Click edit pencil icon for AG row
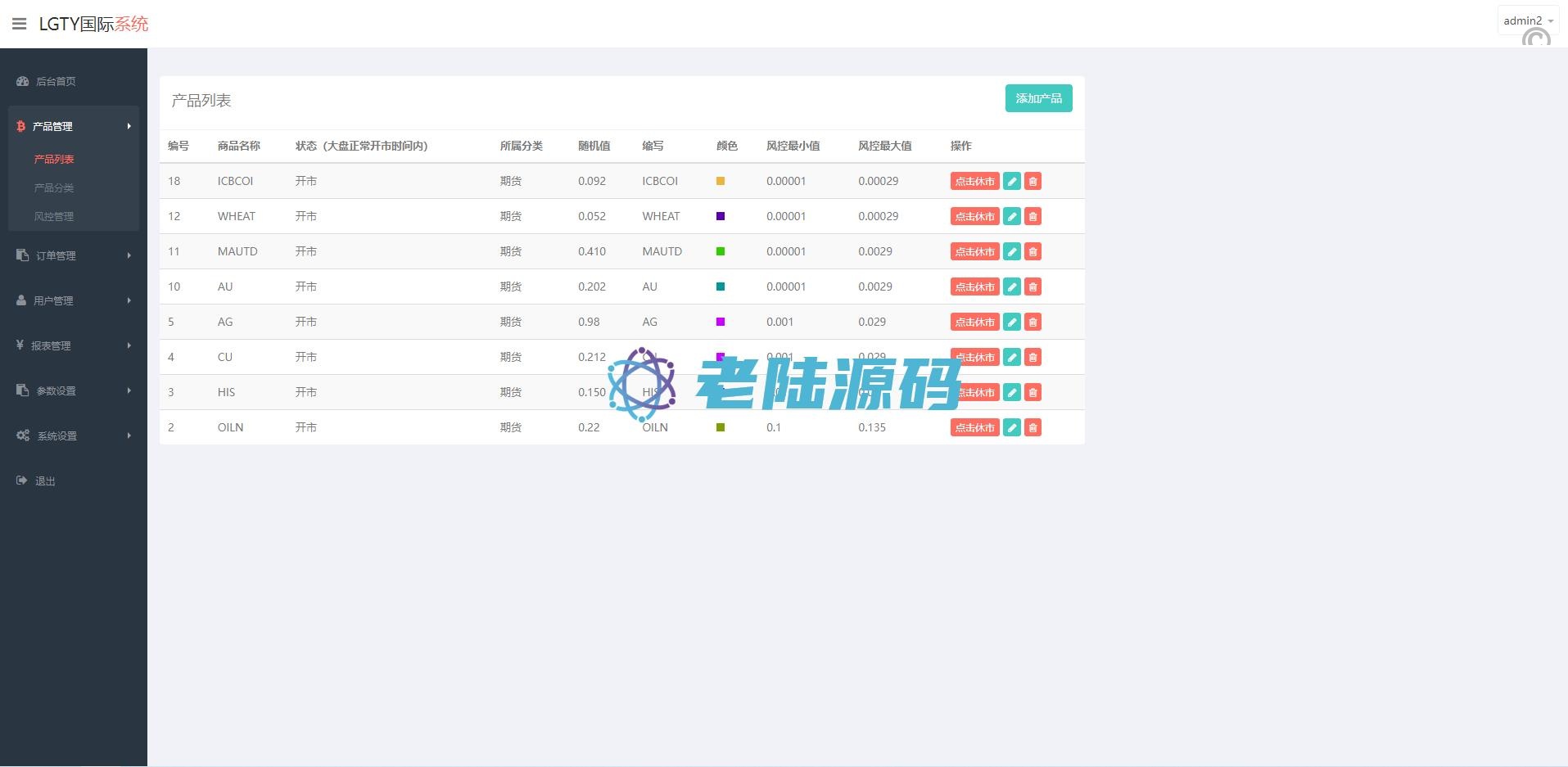1568x767 pixels. click(1012, 323)
